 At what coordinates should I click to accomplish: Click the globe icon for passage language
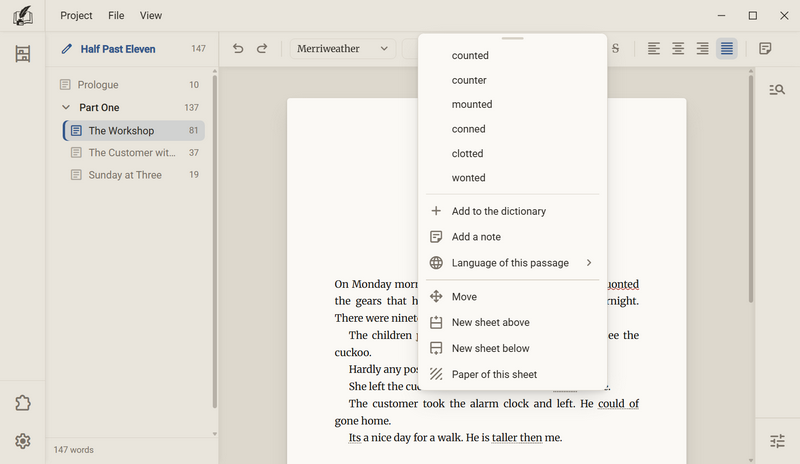pos(436,262)
